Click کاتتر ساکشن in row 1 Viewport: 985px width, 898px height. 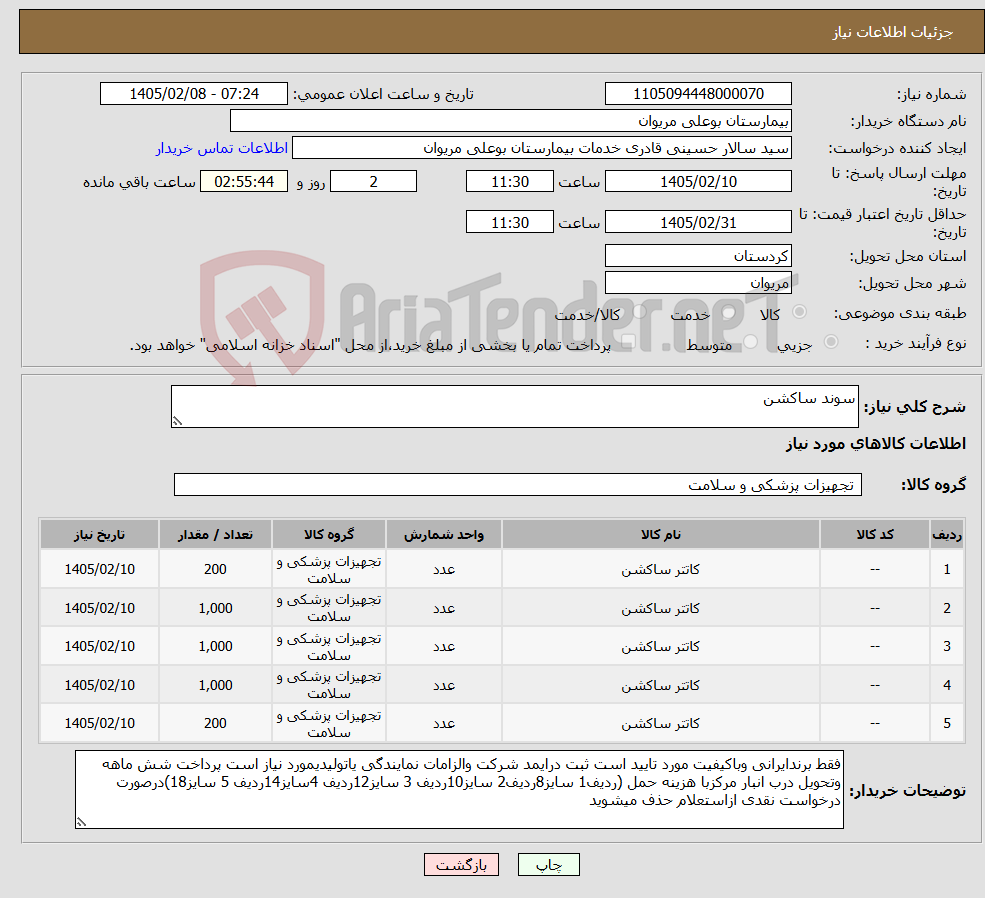tap(660, 570)
